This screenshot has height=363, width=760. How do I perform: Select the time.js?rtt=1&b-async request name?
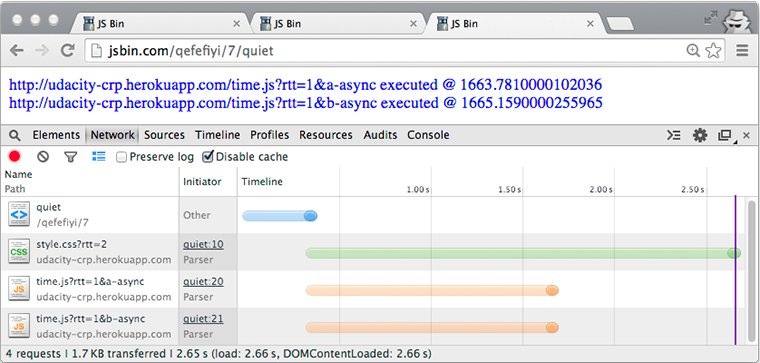(91, 319)
